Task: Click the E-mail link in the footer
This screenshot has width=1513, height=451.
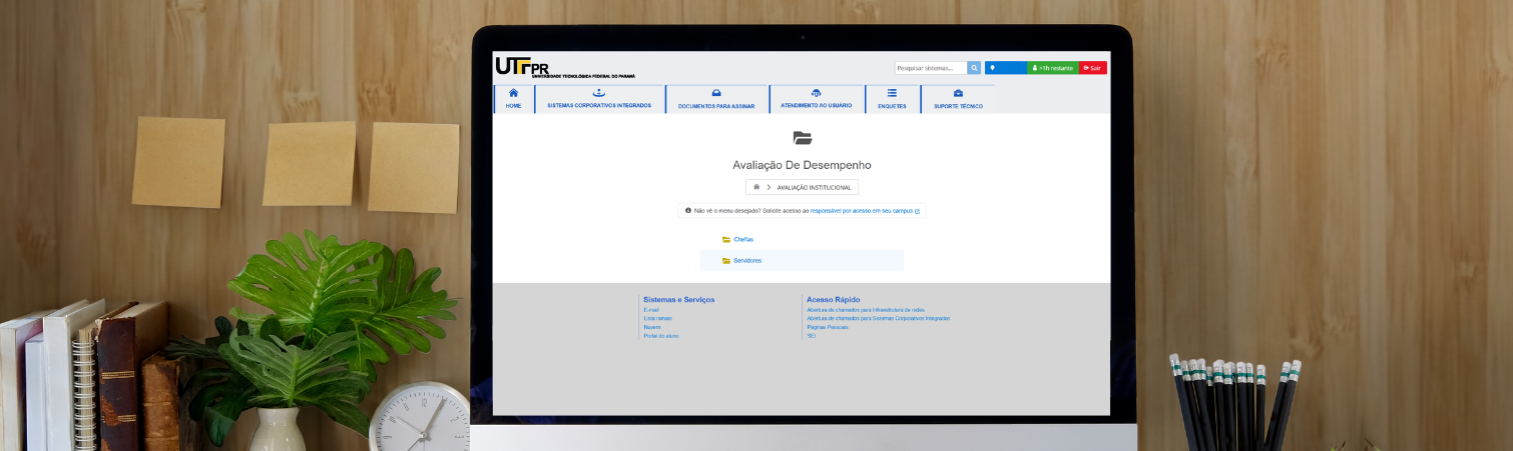Action: click(651, 310)
